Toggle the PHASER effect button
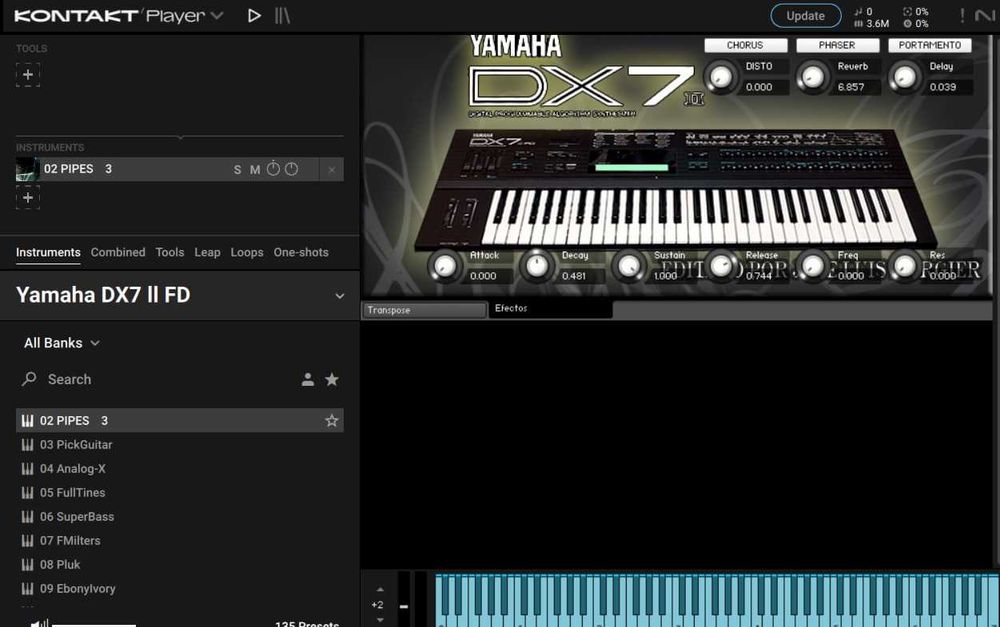 tap(837, 45)
